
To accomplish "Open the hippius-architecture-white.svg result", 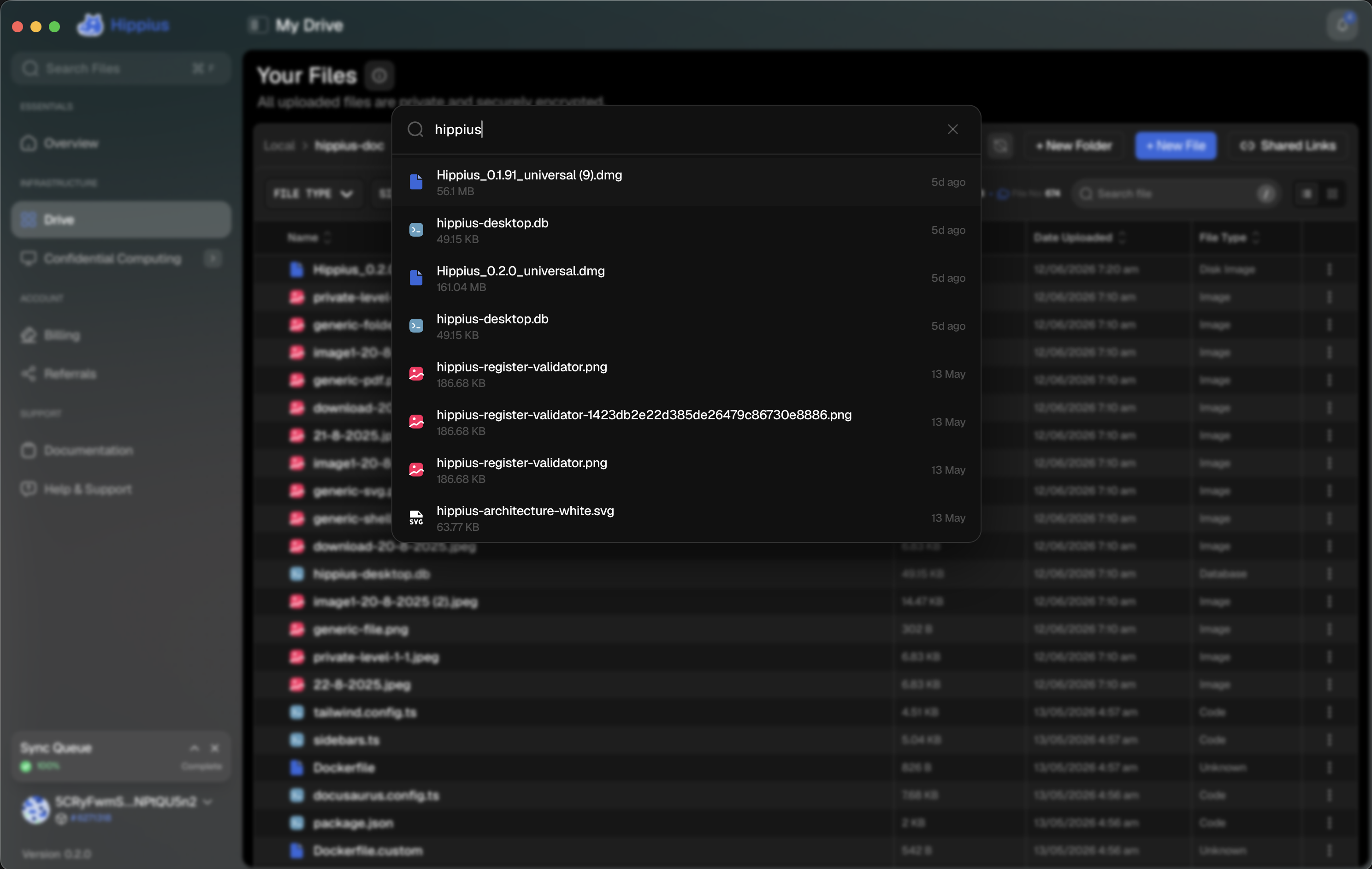I will click(x=686, y=518).
